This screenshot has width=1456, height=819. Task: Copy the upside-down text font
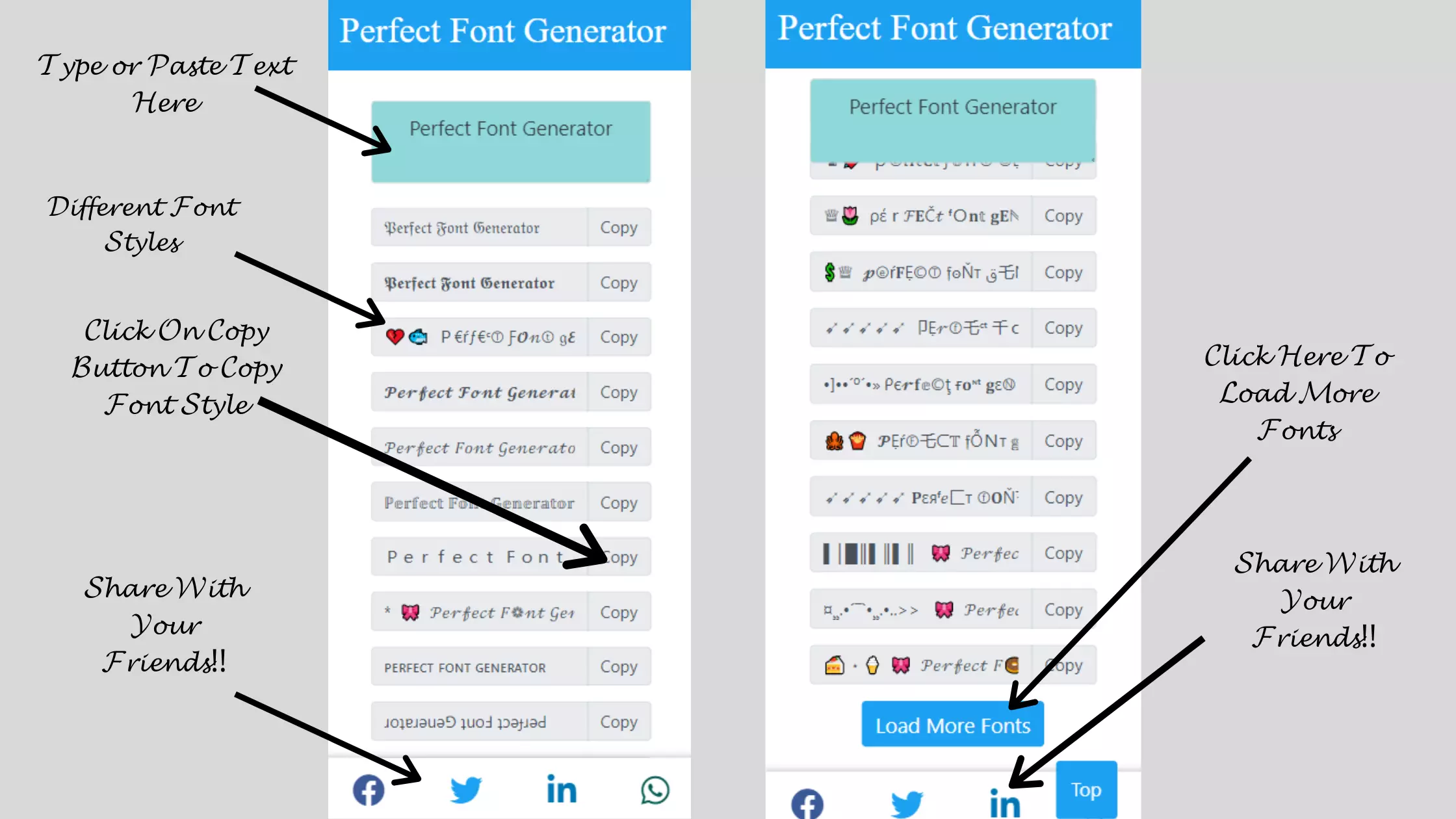(x=618, y=721)
